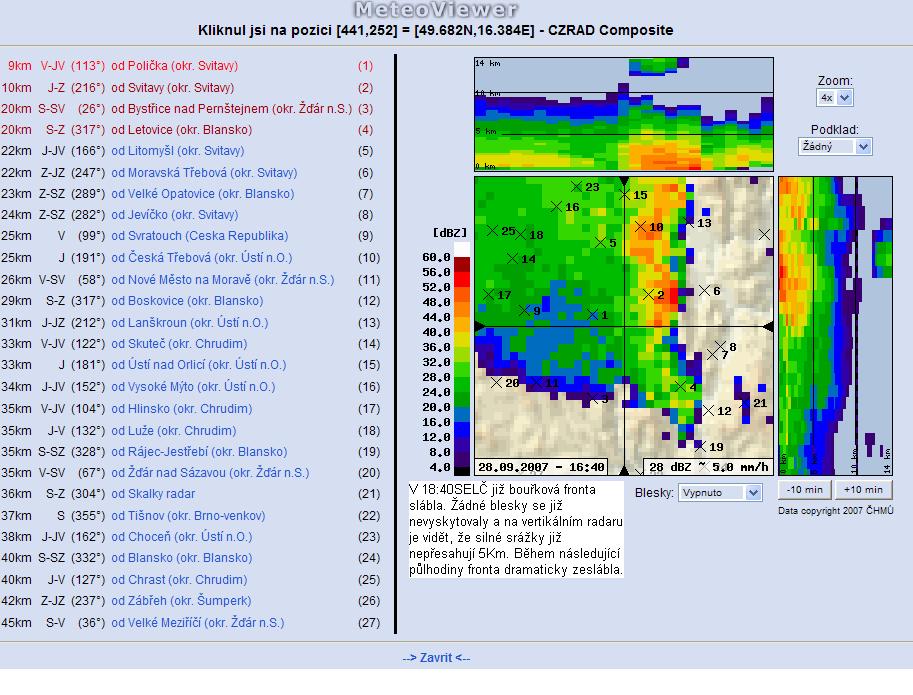
Task: Click the od Velké Opatovice link
Action: [203, 194]
